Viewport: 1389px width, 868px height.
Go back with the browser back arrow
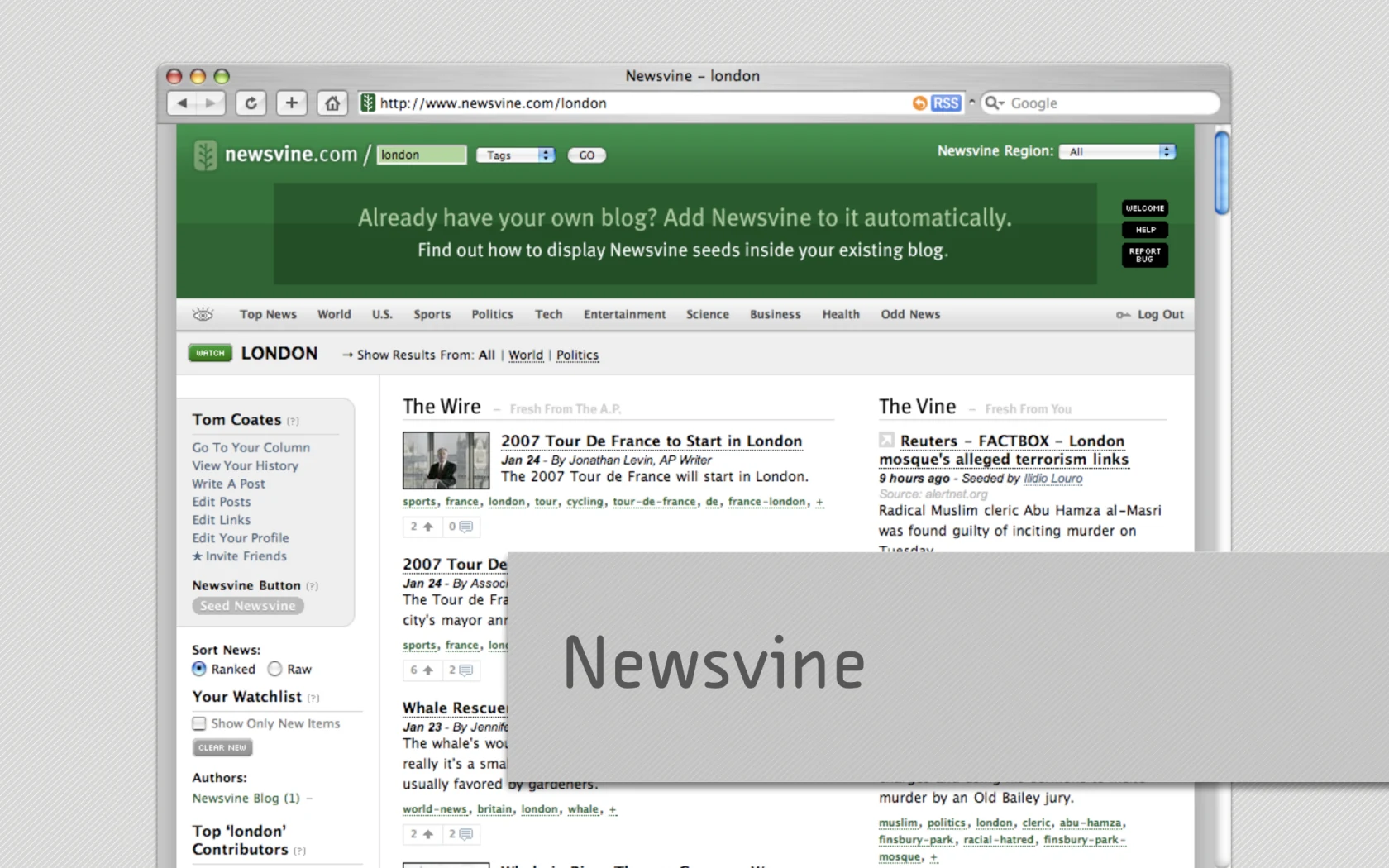pos(182,103)
